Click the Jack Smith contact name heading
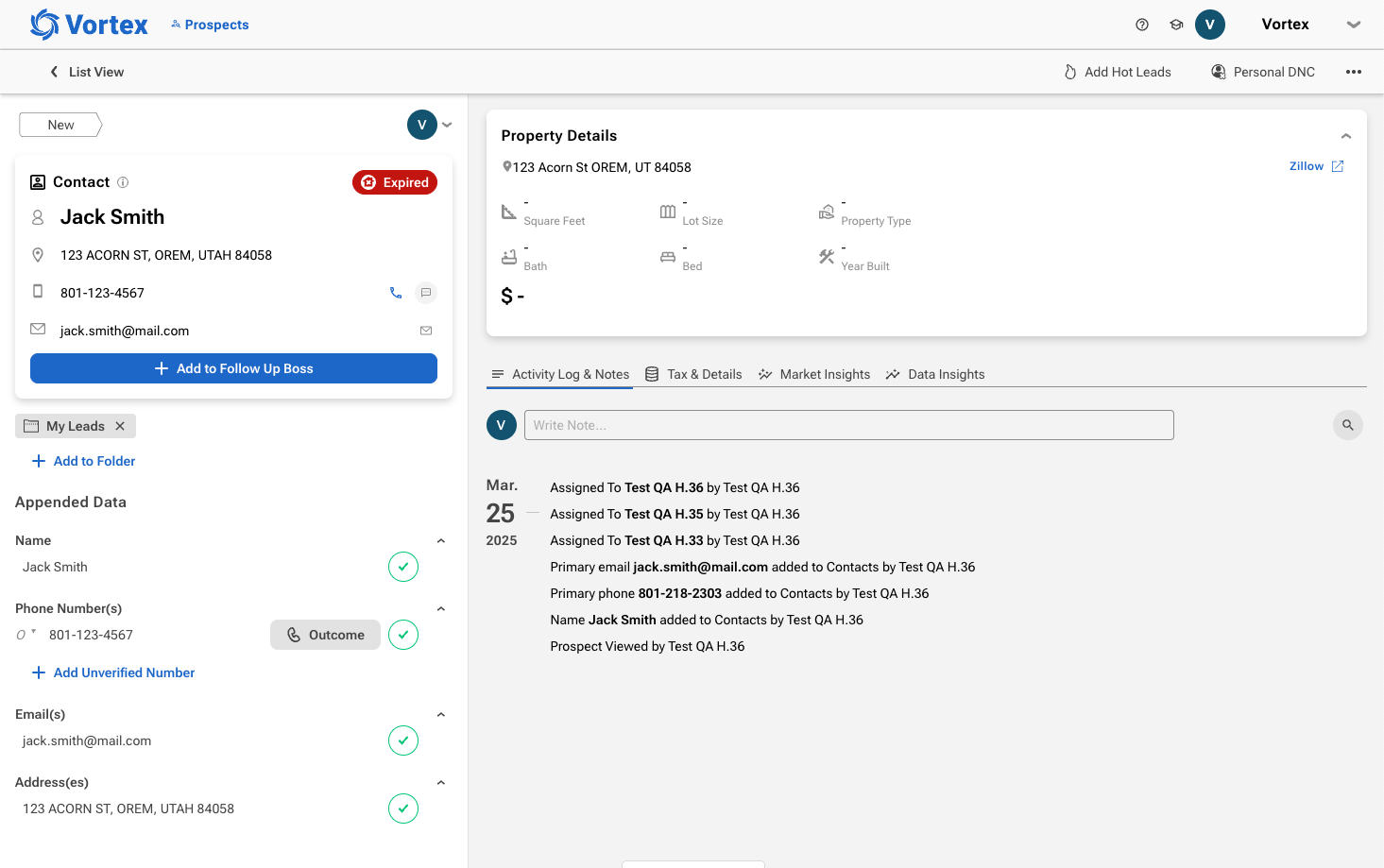 (x=112, y=217)
